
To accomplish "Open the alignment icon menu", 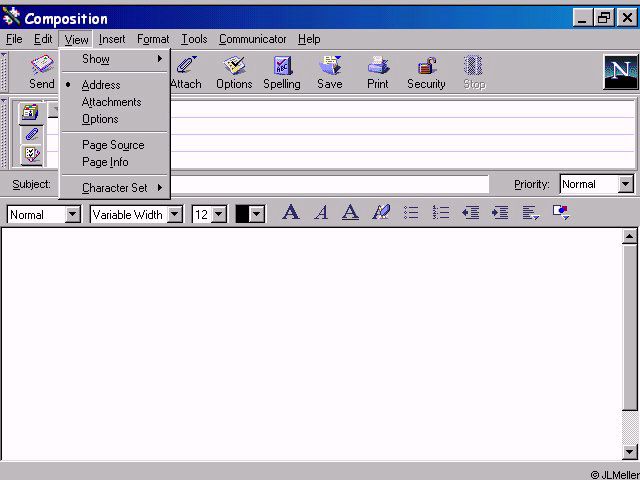I will pos(531,213).
